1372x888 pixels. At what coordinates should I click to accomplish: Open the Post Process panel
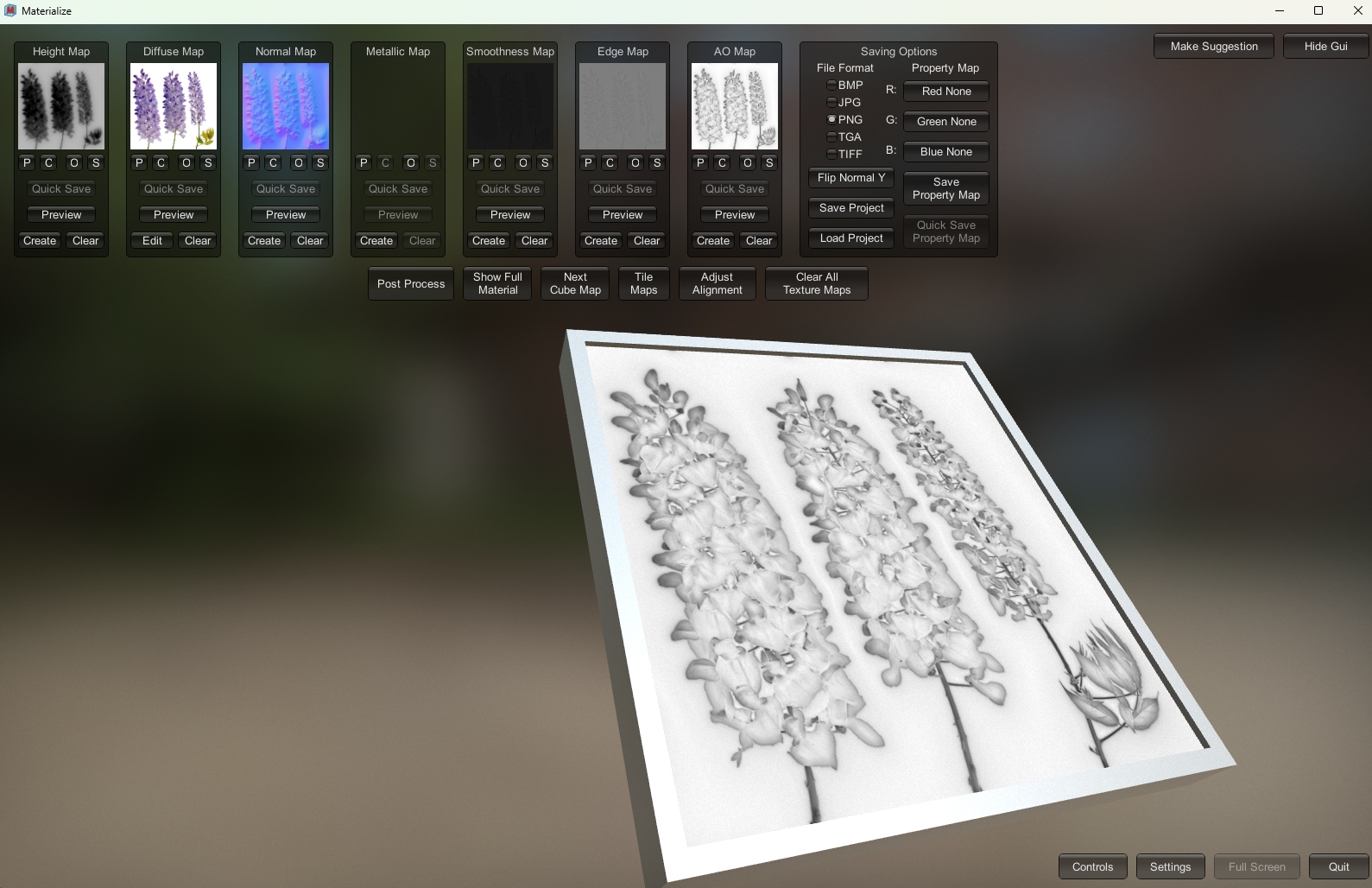pos(411,283)
